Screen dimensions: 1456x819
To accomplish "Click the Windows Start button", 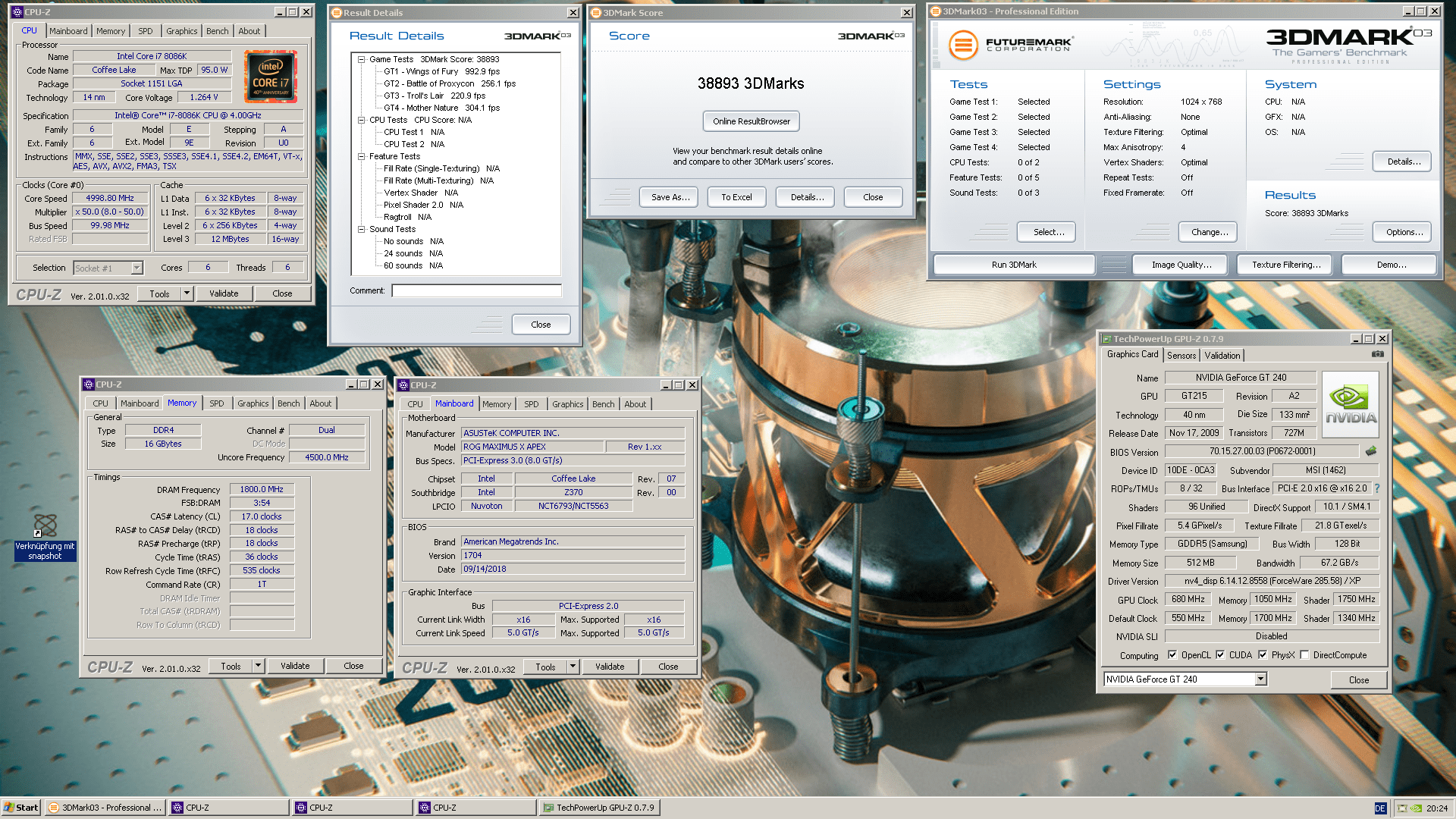I will pos(20,808).
